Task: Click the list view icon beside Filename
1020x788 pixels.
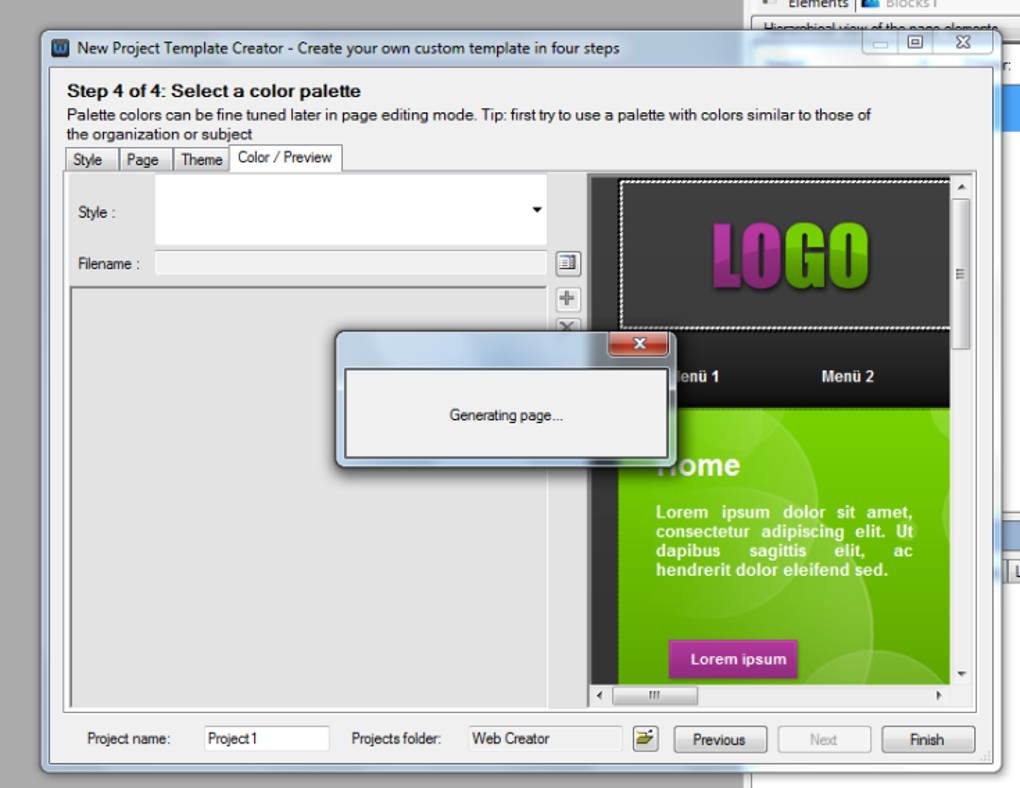Action: [x=567, y=263]
